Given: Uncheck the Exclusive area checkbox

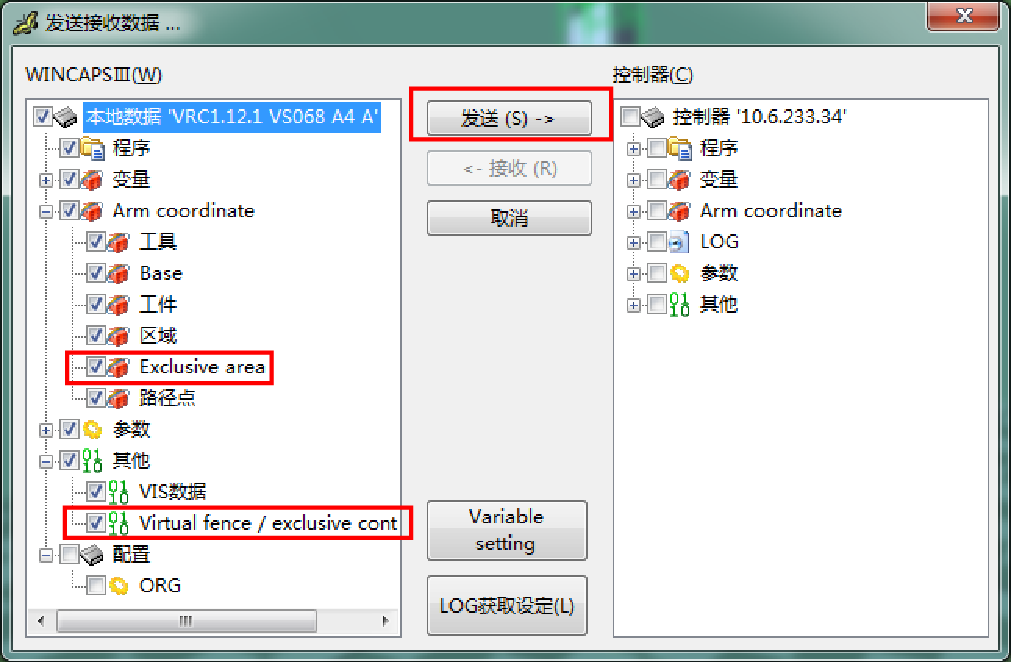Looking at the screenshot, I should (x=96, y=367).
